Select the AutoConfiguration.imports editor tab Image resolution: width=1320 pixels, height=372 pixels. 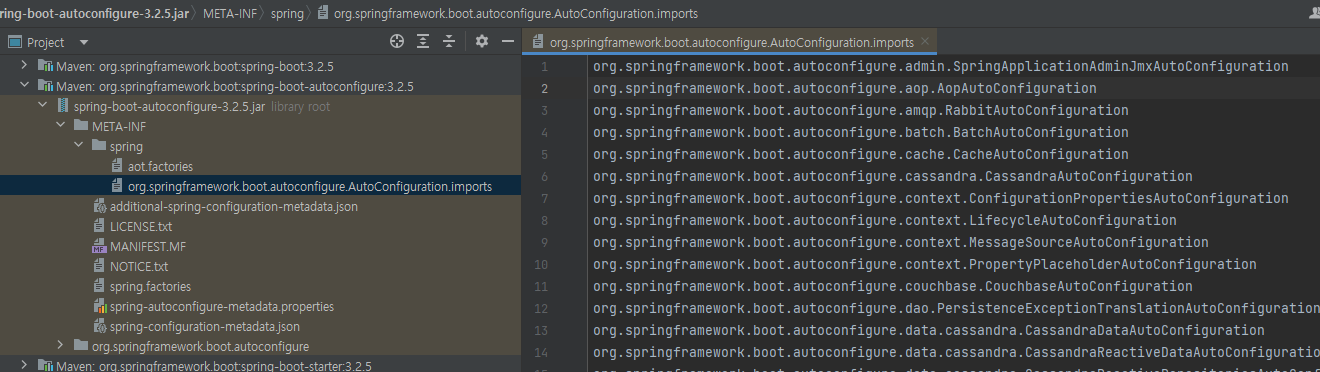[731, 43]
